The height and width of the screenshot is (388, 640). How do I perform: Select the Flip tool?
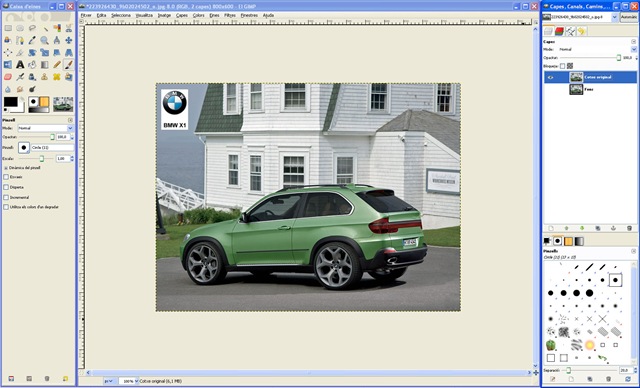pyautogui.click(x=8, y=64)
